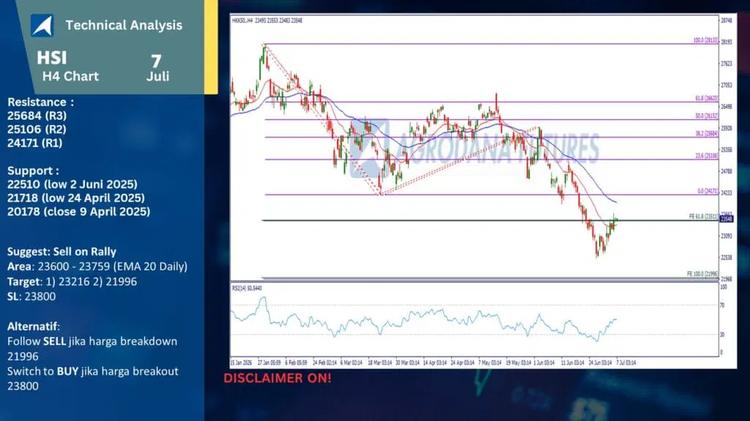Click the 28748 price at top of axis
The width and height of the screenshot is (750, 421).
(x=727, y=21)
